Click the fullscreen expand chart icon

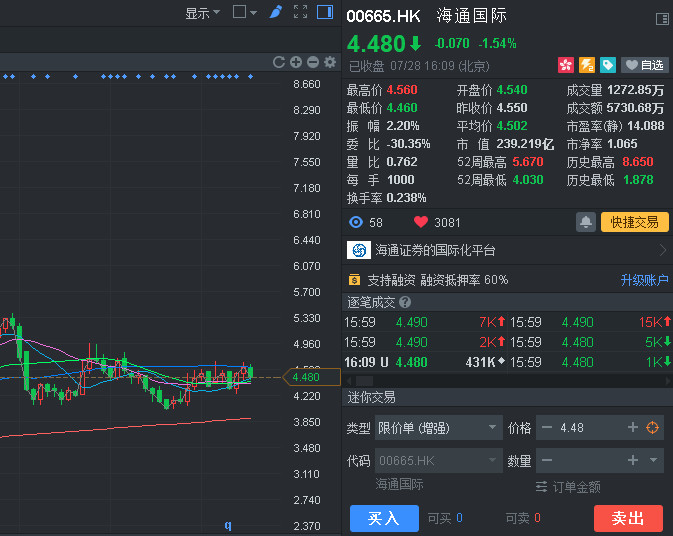[x=300, y=12]
